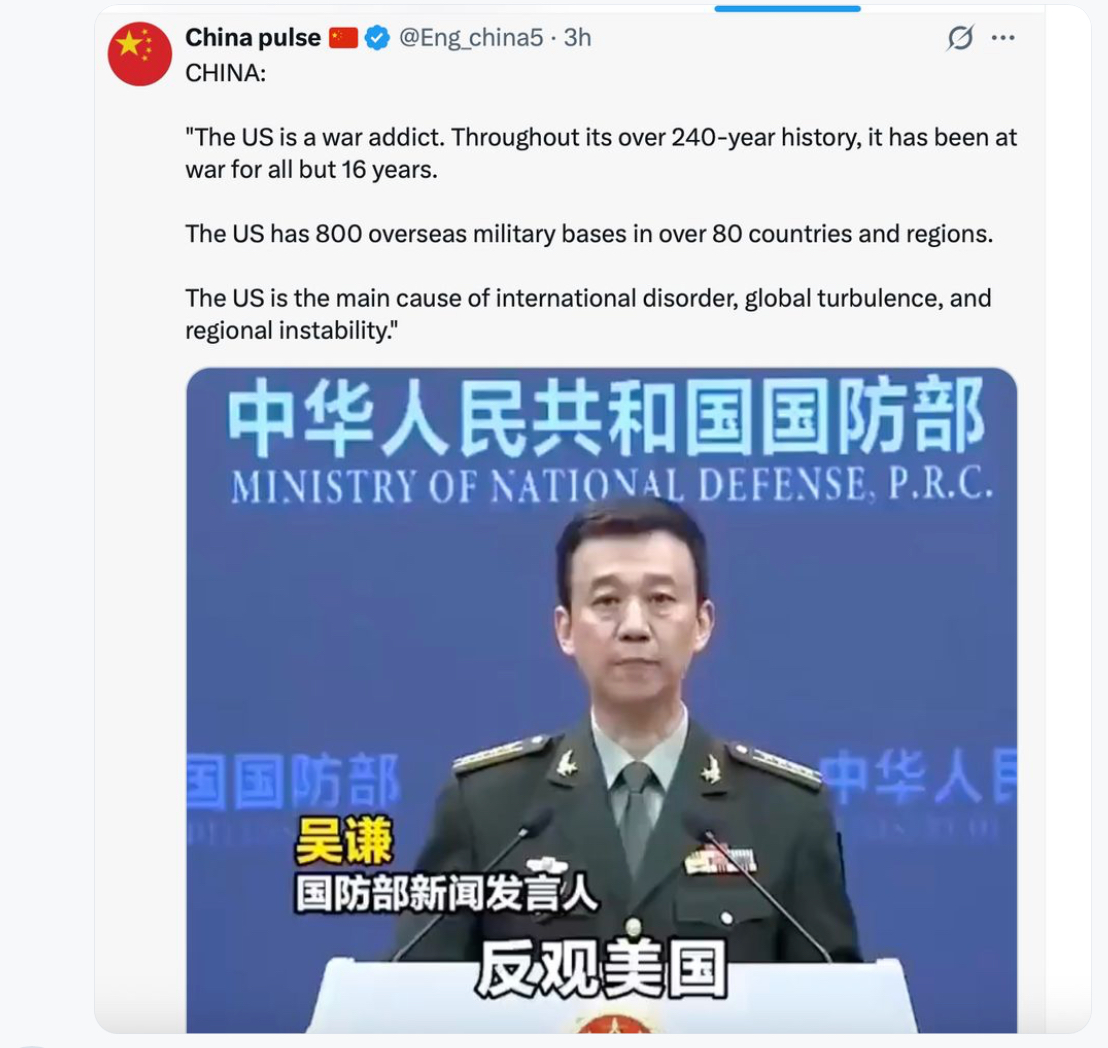Click the 国防部新闻发言人 title caption

tap(447, 894)
